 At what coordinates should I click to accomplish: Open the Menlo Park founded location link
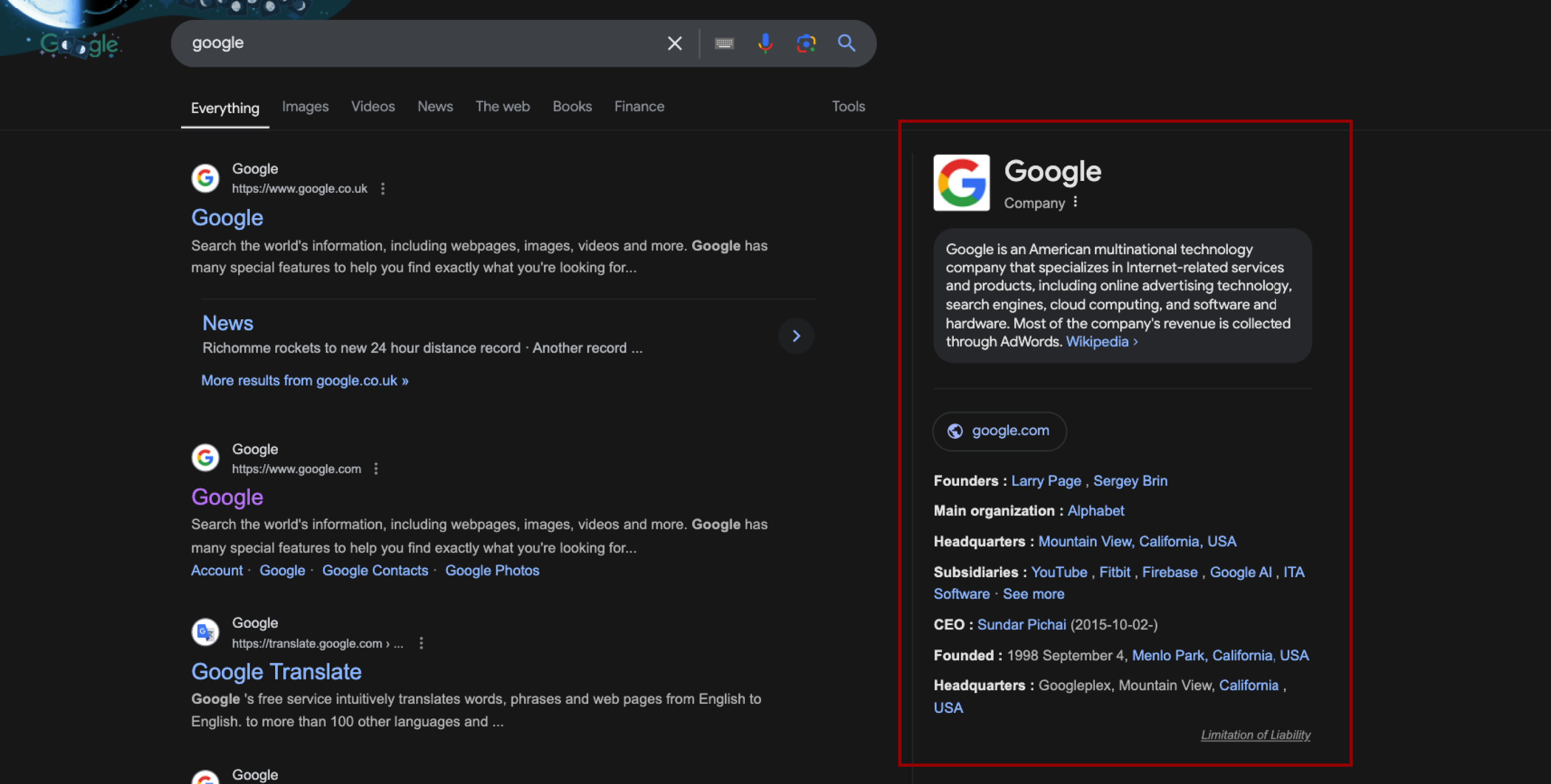1220,656
